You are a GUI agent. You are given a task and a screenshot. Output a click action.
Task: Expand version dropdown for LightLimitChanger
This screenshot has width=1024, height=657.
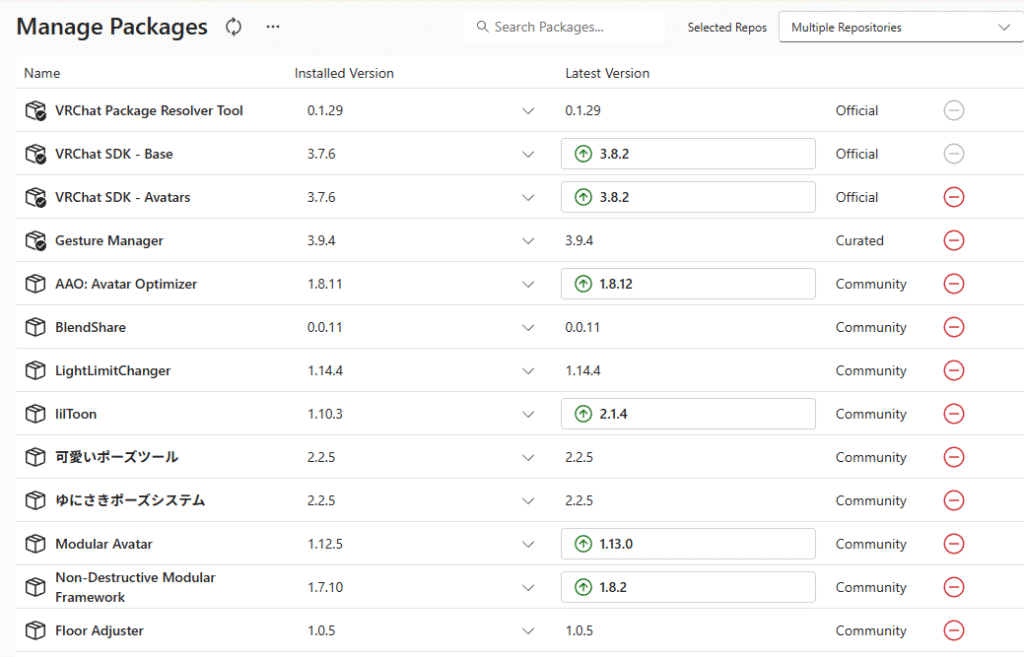pos(528,371)
